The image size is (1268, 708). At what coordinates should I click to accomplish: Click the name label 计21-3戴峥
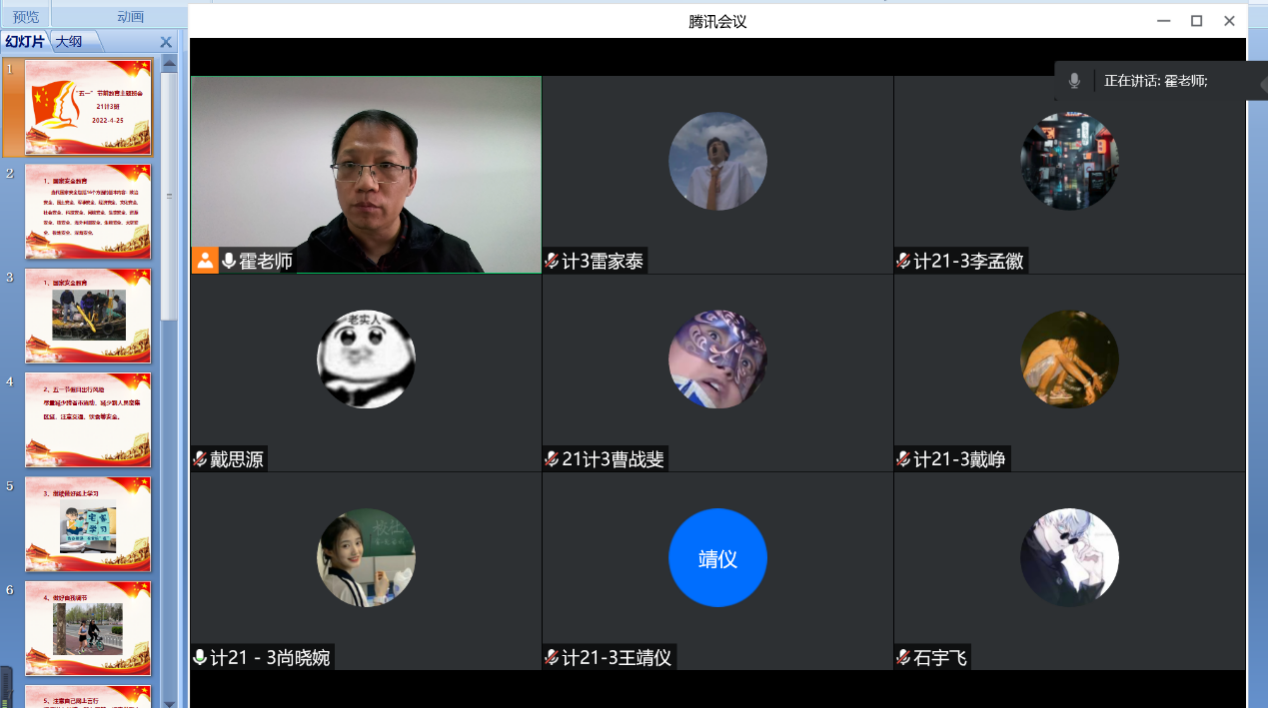coord(960,459)
